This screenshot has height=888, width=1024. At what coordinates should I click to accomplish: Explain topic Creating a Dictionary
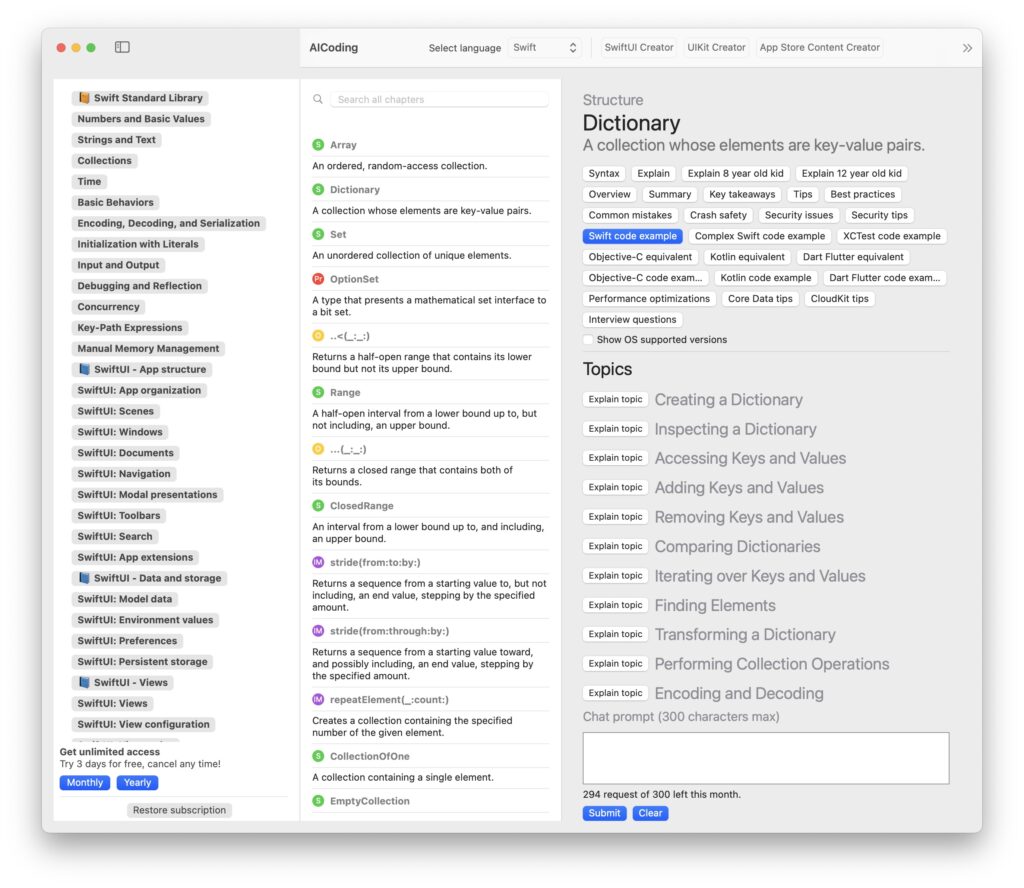point(615,400)
